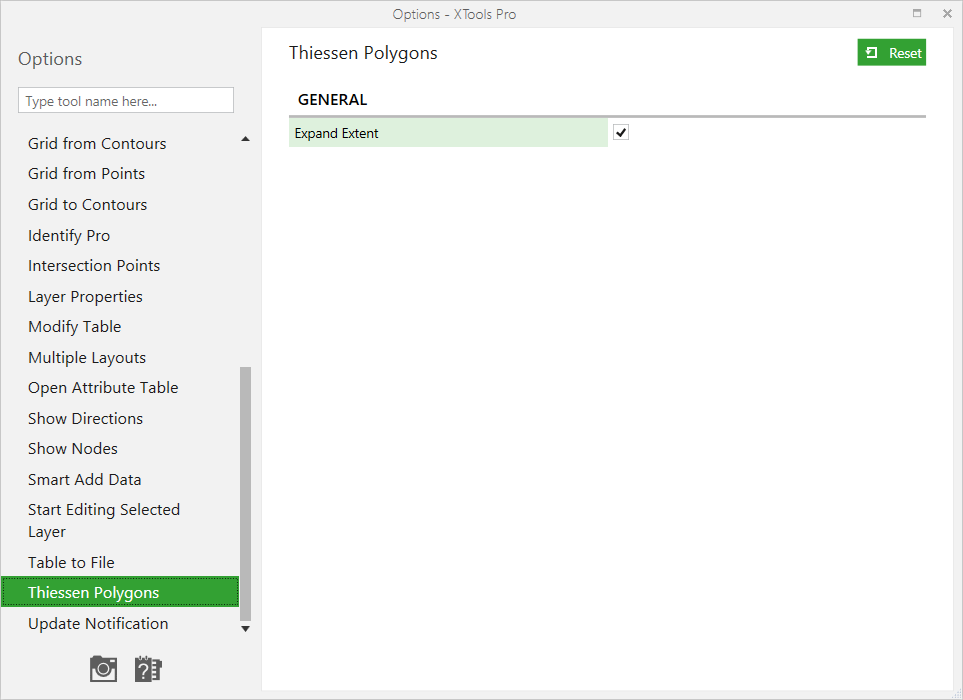
Task: Open Update Notification options
Action: (98, 624)
